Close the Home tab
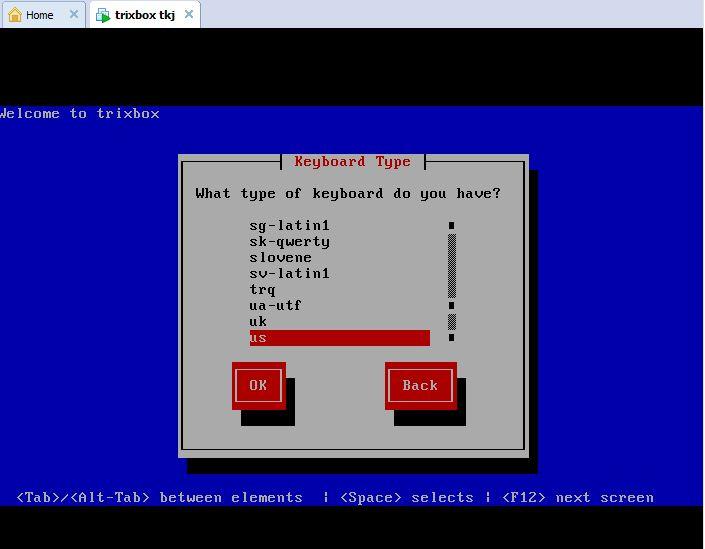Viewport: 705px width, 549px height. (x=74, y=14)
